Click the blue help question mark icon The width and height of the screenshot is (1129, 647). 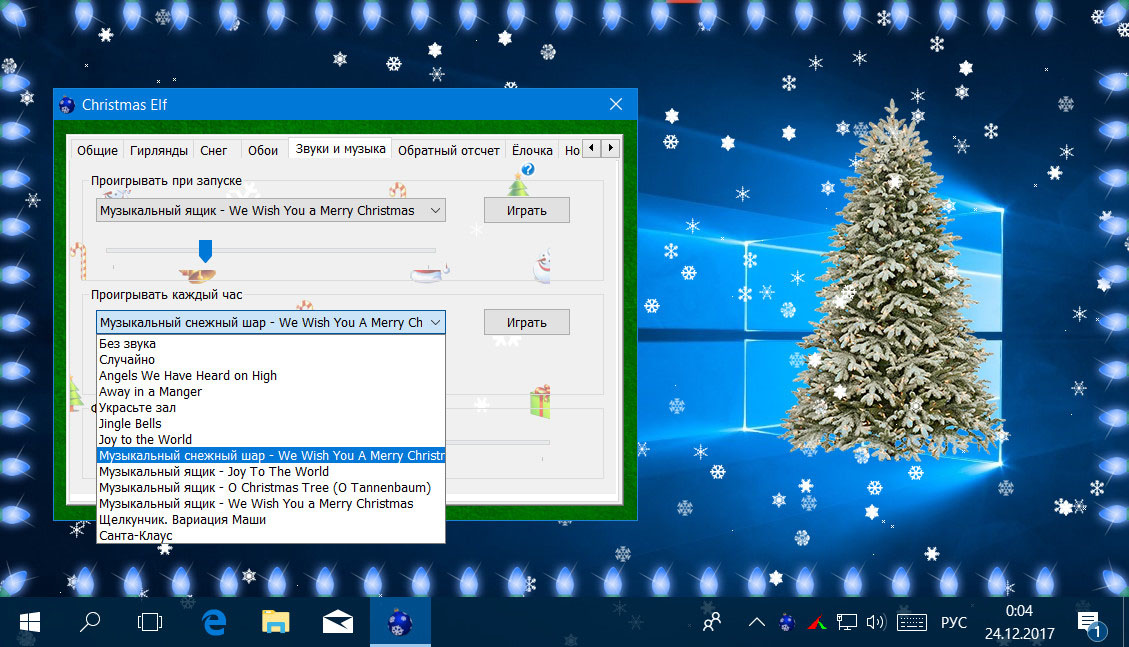pos(528,169)
